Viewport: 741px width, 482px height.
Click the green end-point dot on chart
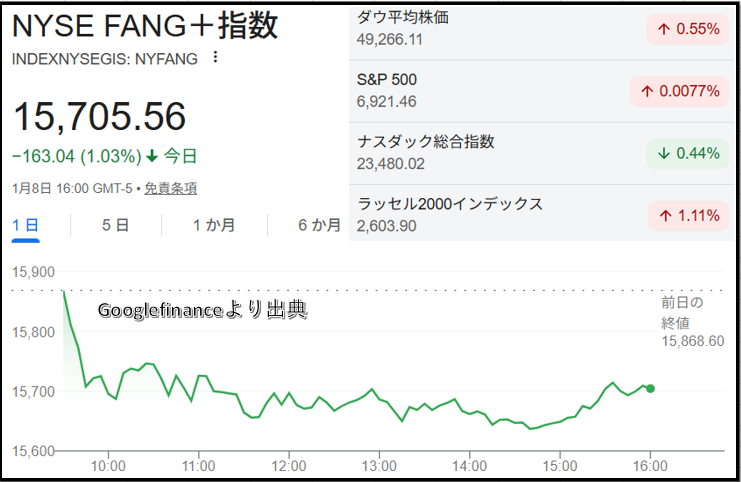(x=650, y=388)
